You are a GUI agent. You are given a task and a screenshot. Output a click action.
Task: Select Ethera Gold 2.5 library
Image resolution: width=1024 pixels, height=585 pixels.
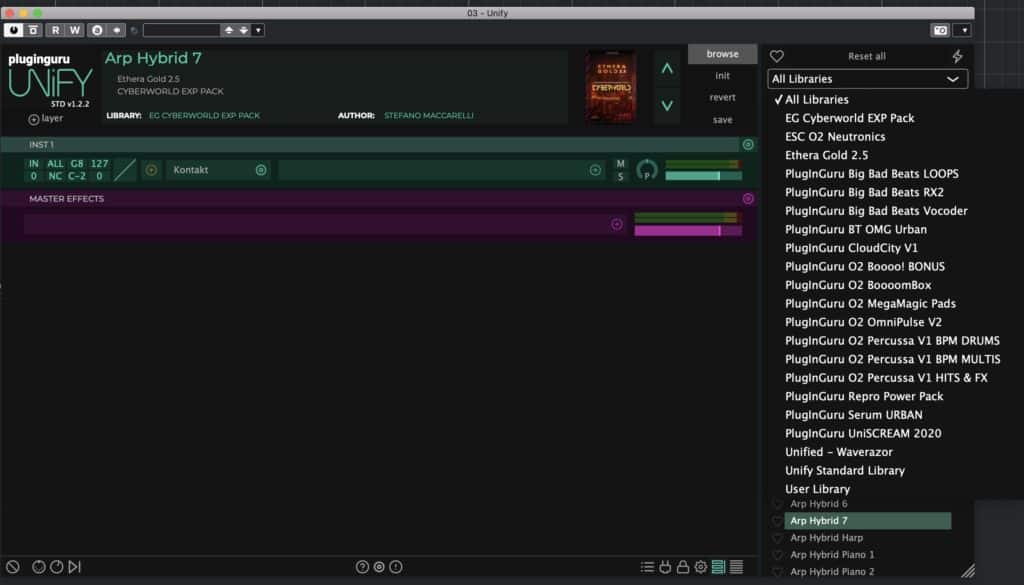827,155
